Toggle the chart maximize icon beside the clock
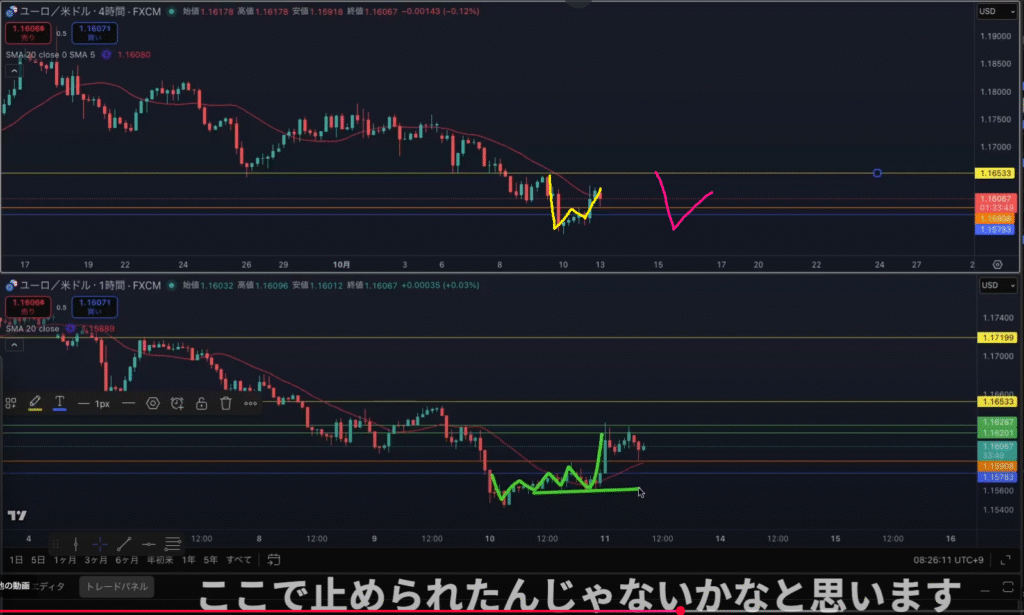 1006,560
